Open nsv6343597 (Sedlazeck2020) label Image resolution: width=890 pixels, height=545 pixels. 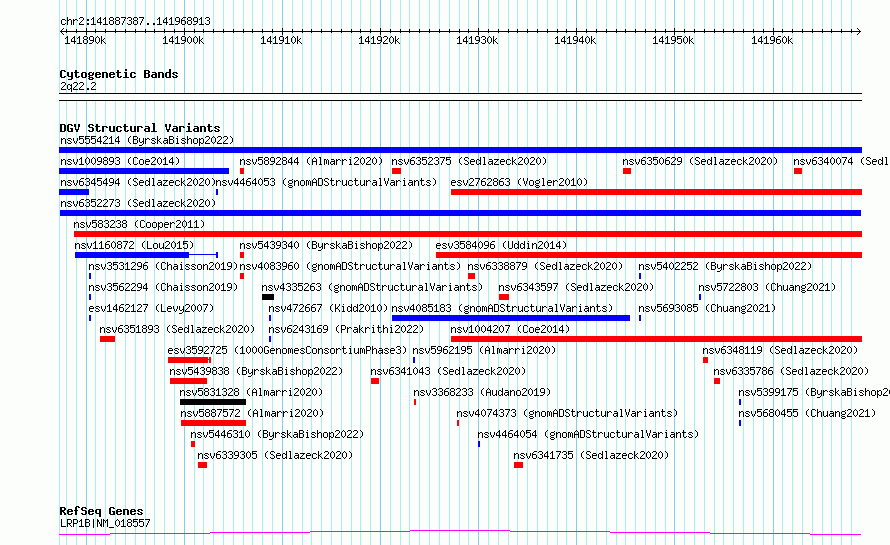point(576,287)
